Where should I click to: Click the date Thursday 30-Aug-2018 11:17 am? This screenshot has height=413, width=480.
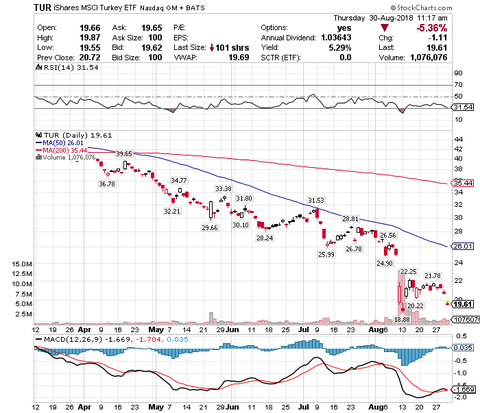(390, 18)
